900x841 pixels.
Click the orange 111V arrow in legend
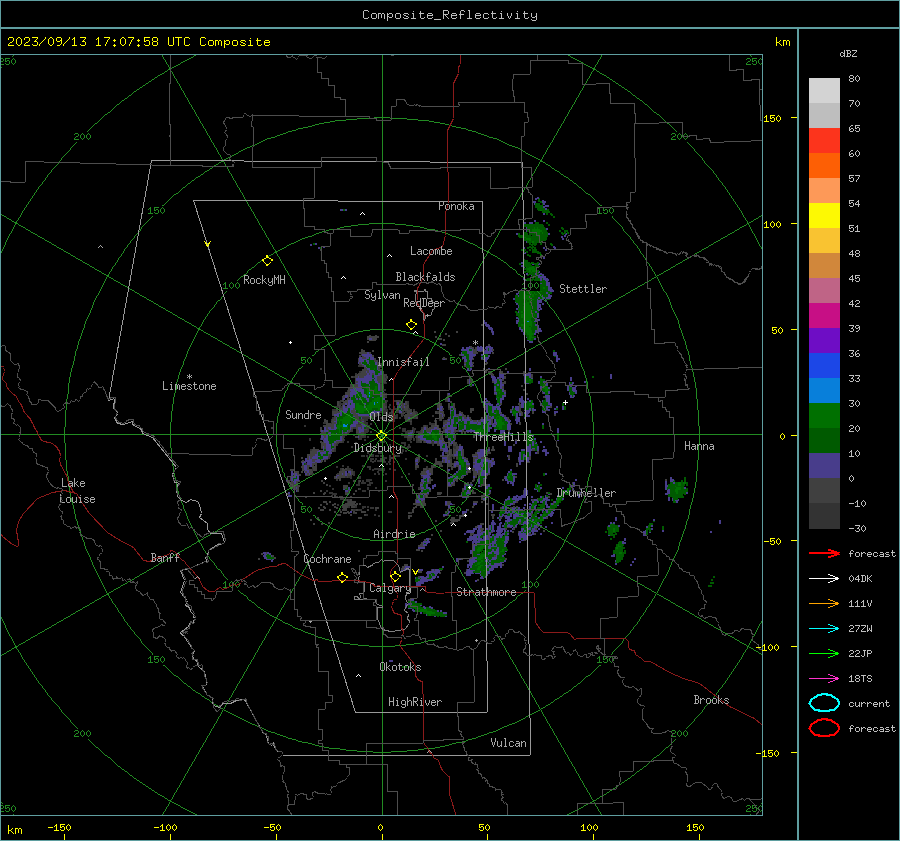pyautogui.click(x=824, y=603)
